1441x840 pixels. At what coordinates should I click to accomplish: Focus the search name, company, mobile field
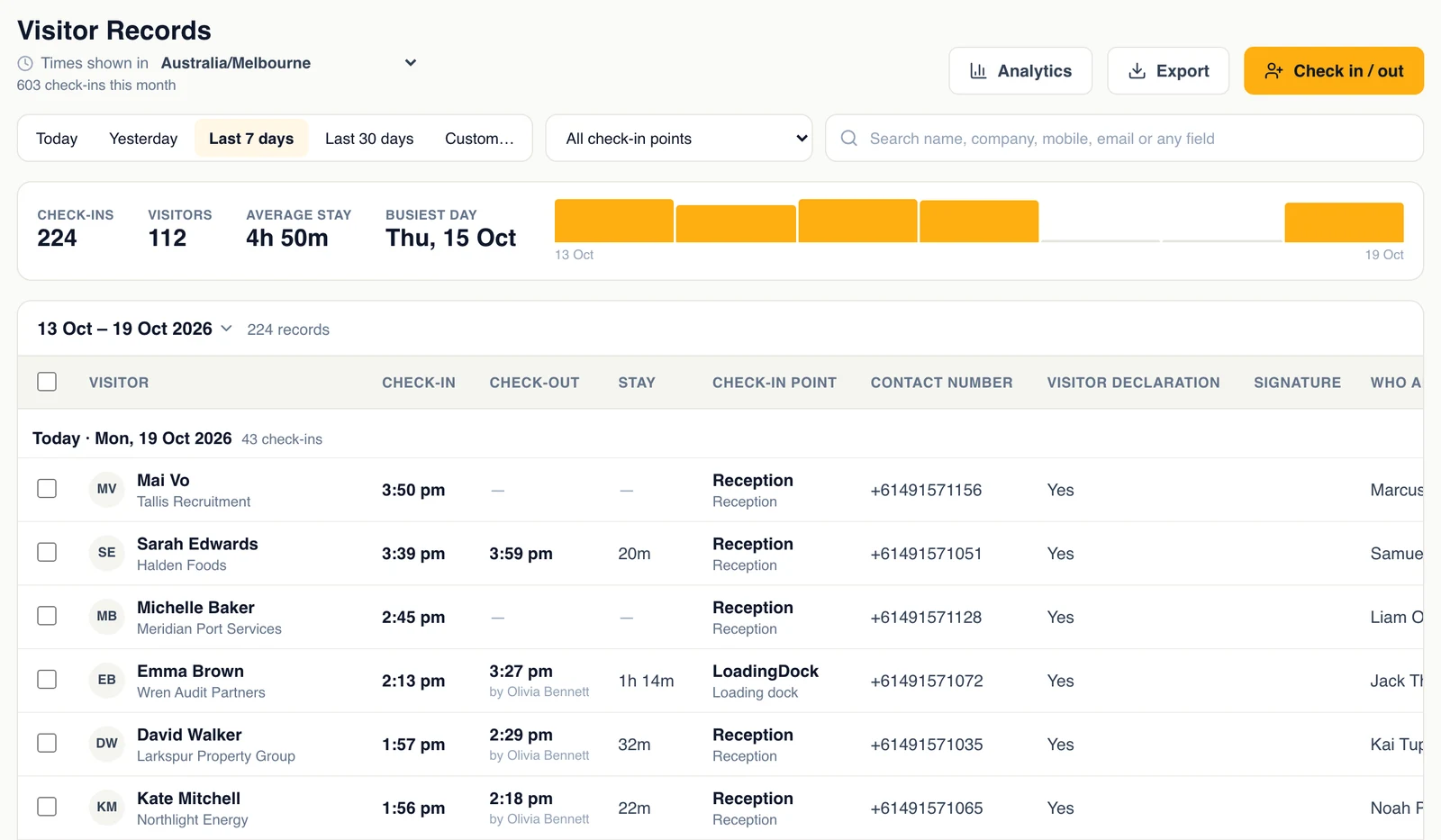pyautogui.click(x=1124, y=139)
